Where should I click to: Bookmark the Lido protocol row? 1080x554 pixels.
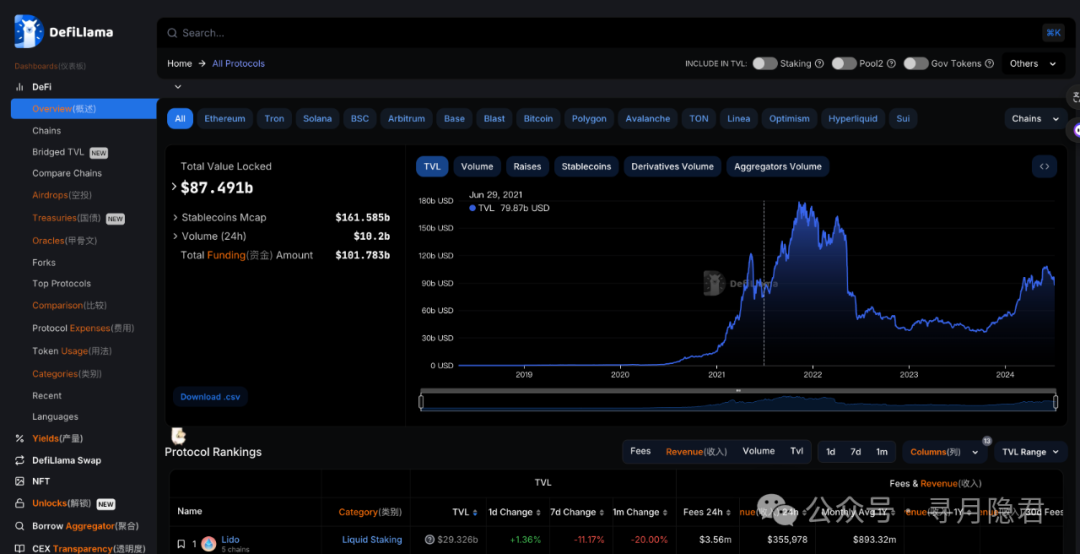click(x=181, y=544)
